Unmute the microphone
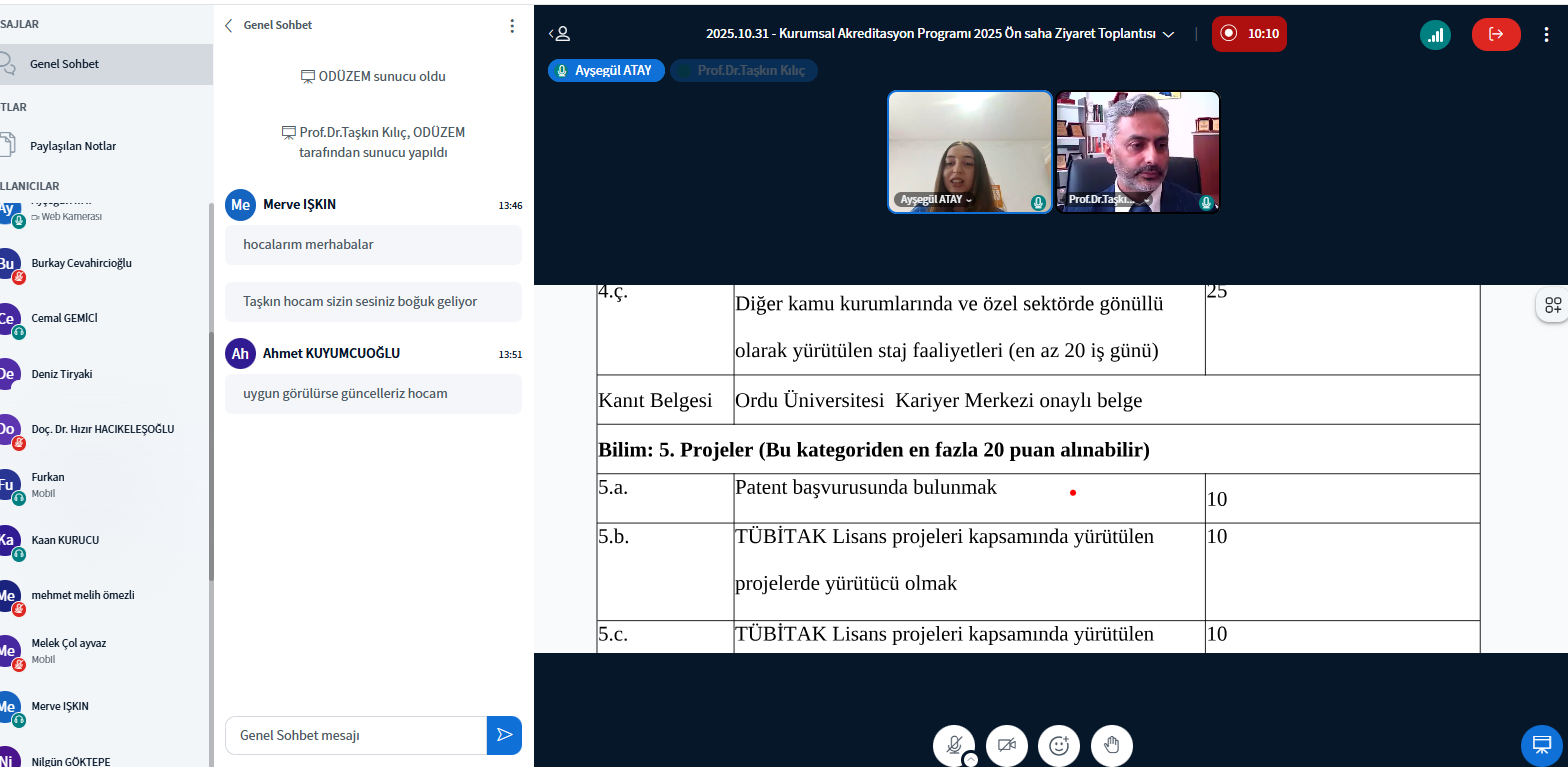Viewport: 1568px width, 767px height. [x=954, y=745]
